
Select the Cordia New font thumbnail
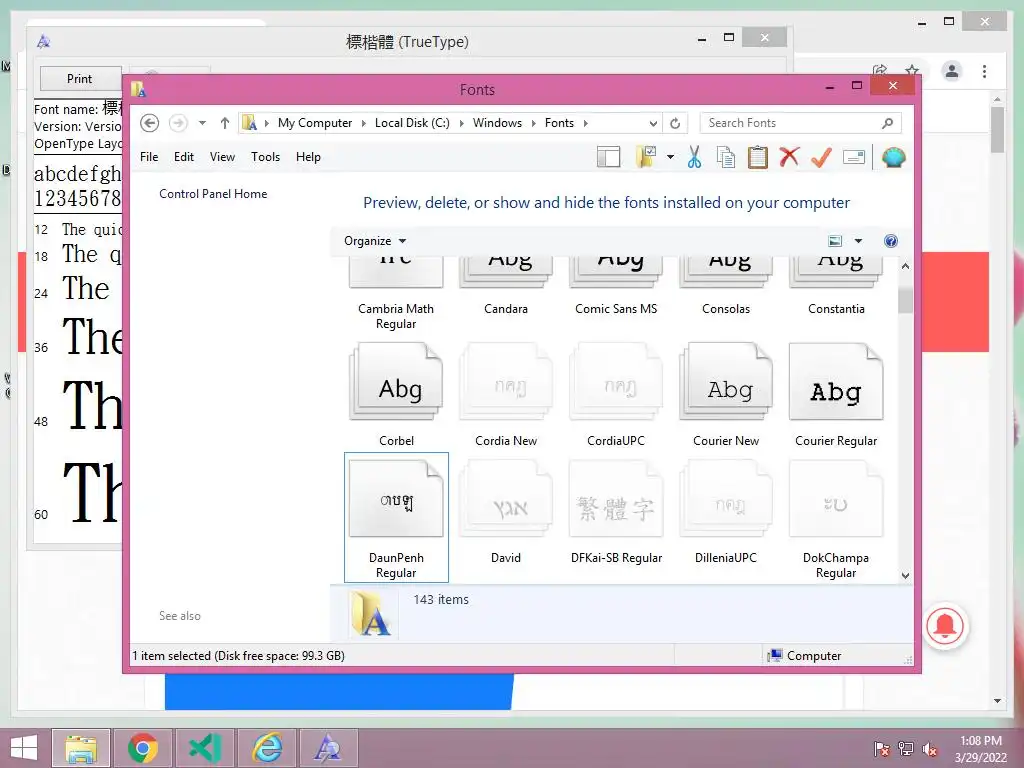tap(506, 382)
